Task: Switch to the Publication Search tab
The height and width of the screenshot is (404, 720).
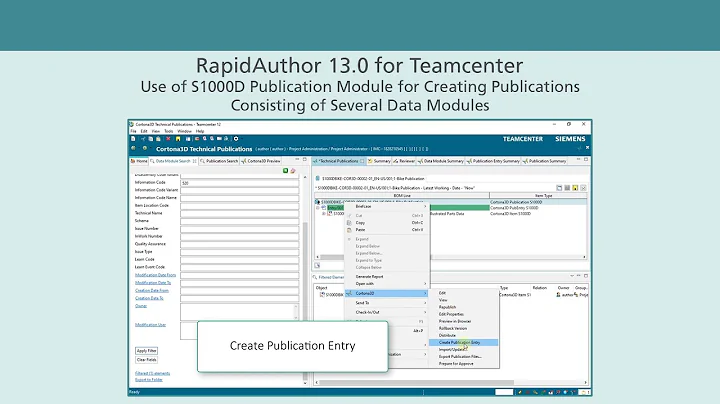Action: [219, 161]
